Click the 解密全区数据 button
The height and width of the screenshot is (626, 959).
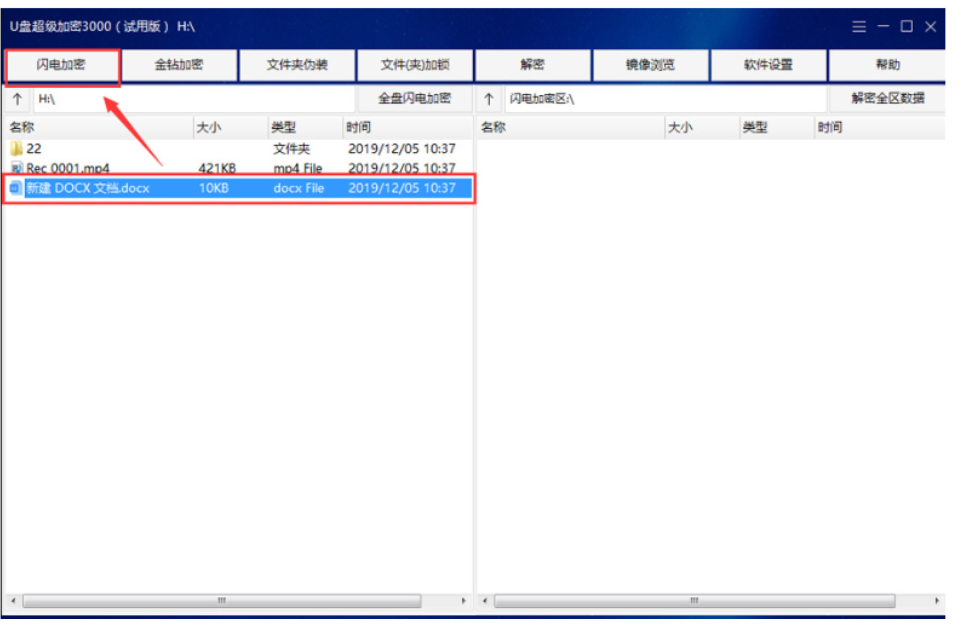pyautogui.click(x=887, y=99)
